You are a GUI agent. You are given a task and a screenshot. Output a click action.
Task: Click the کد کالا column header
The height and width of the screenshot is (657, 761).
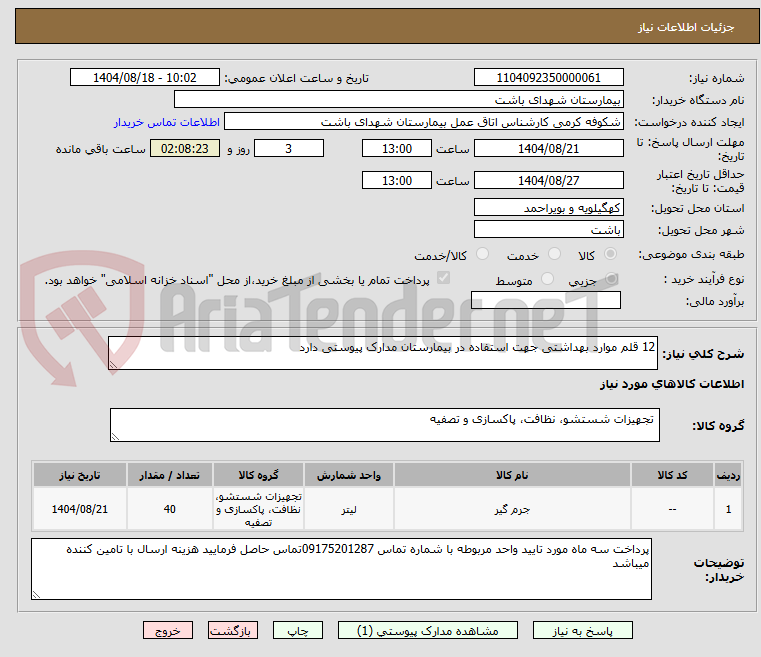[672, 475]
